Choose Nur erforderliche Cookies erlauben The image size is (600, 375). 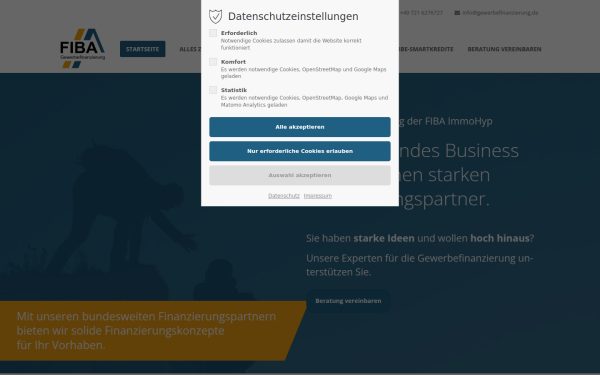click(300, 151)
